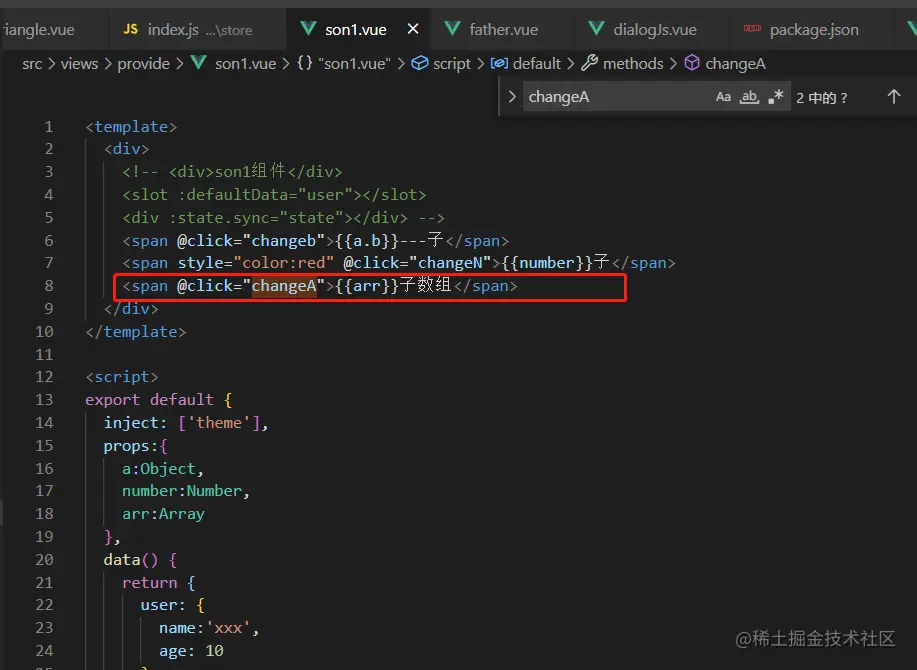Click 'changeb' handler on line 6

(284, 240)
